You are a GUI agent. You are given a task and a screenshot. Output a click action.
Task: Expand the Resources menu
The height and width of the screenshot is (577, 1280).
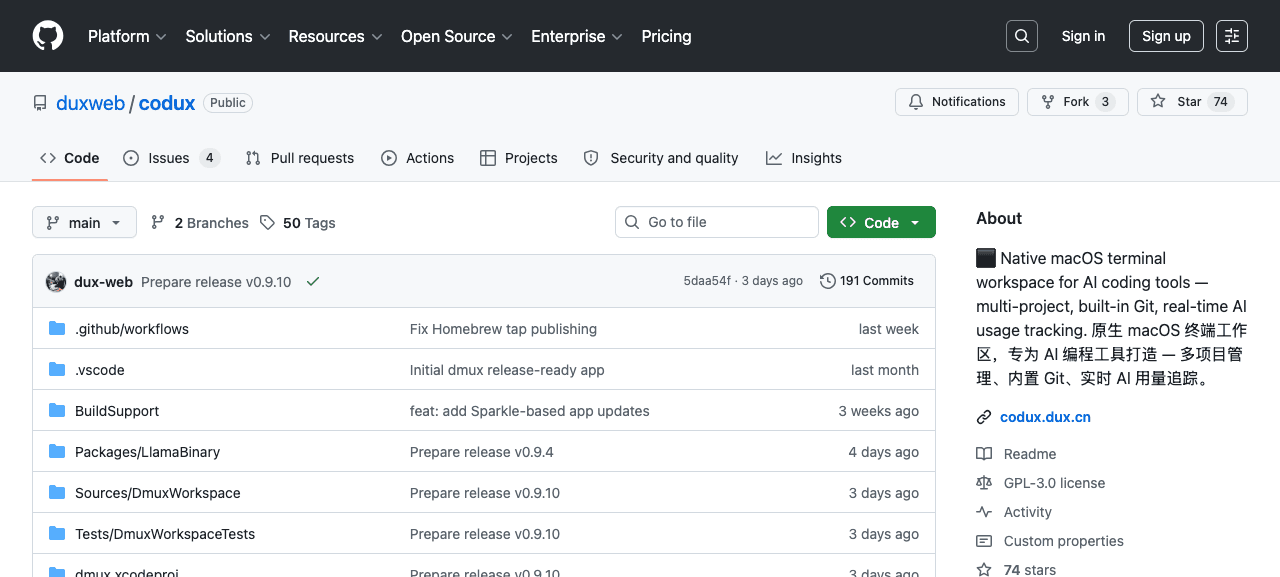(335, 36)
